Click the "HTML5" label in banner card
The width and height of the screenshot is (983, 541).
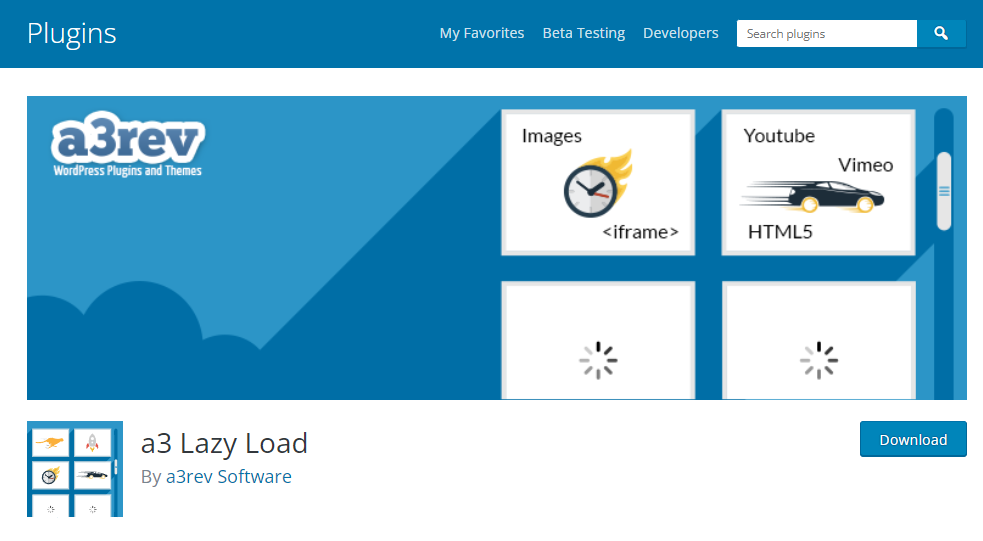pos(780,232)
